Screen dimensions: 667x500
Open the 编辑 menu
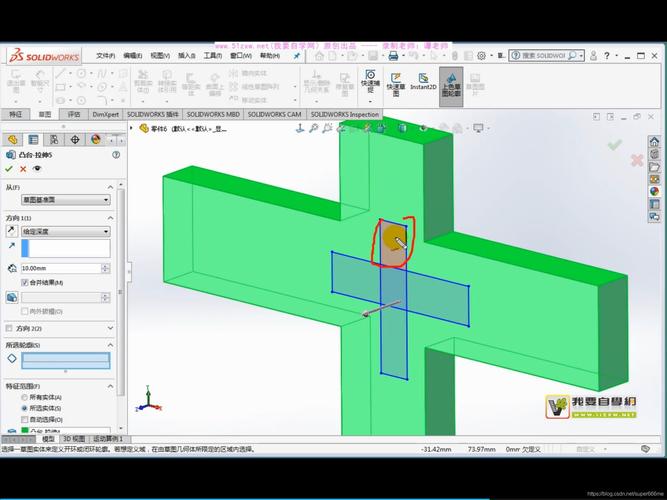tap(132, 56)
